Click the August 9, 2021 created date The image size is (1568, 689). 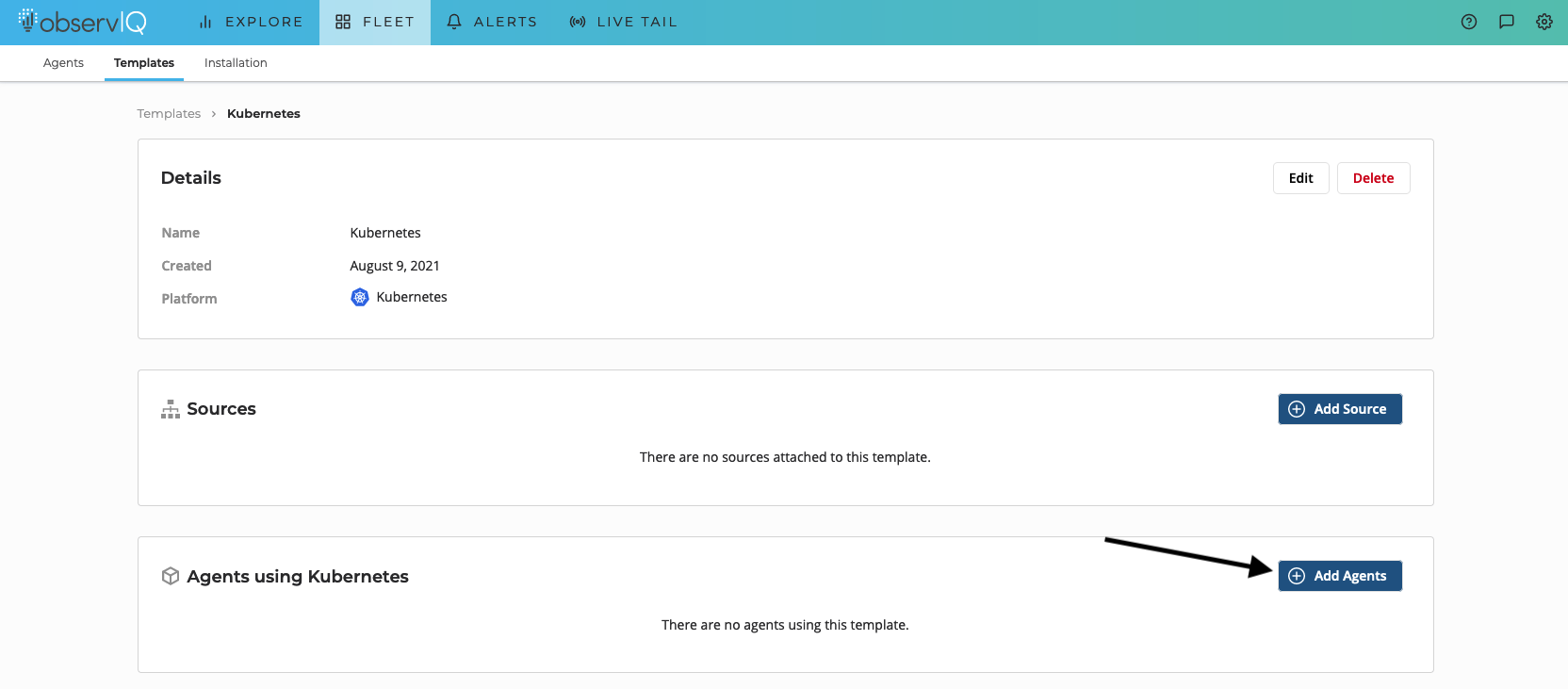(395, 266)
